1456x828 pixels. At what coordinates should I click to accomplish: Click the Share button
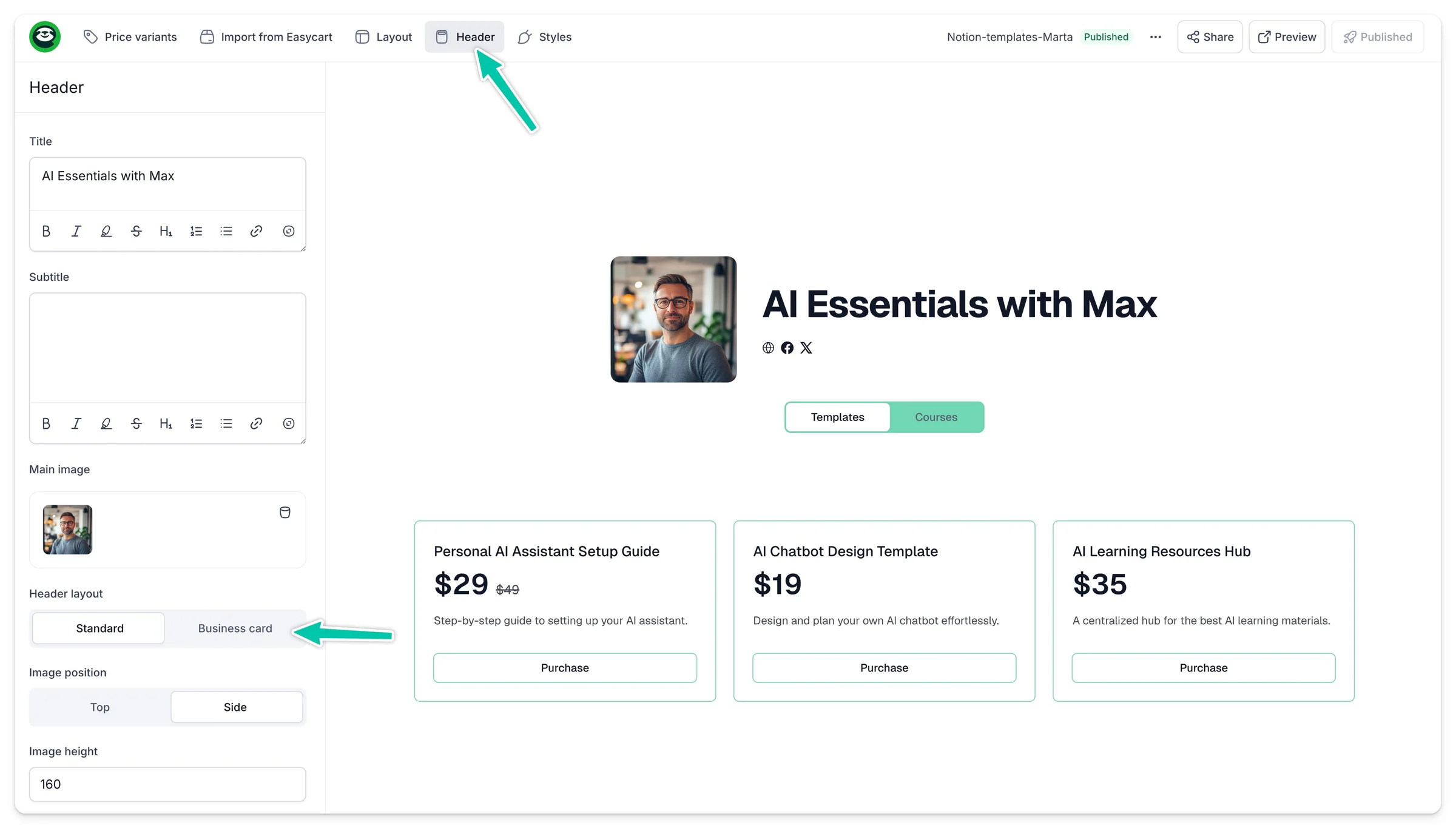click(1210, 37)
